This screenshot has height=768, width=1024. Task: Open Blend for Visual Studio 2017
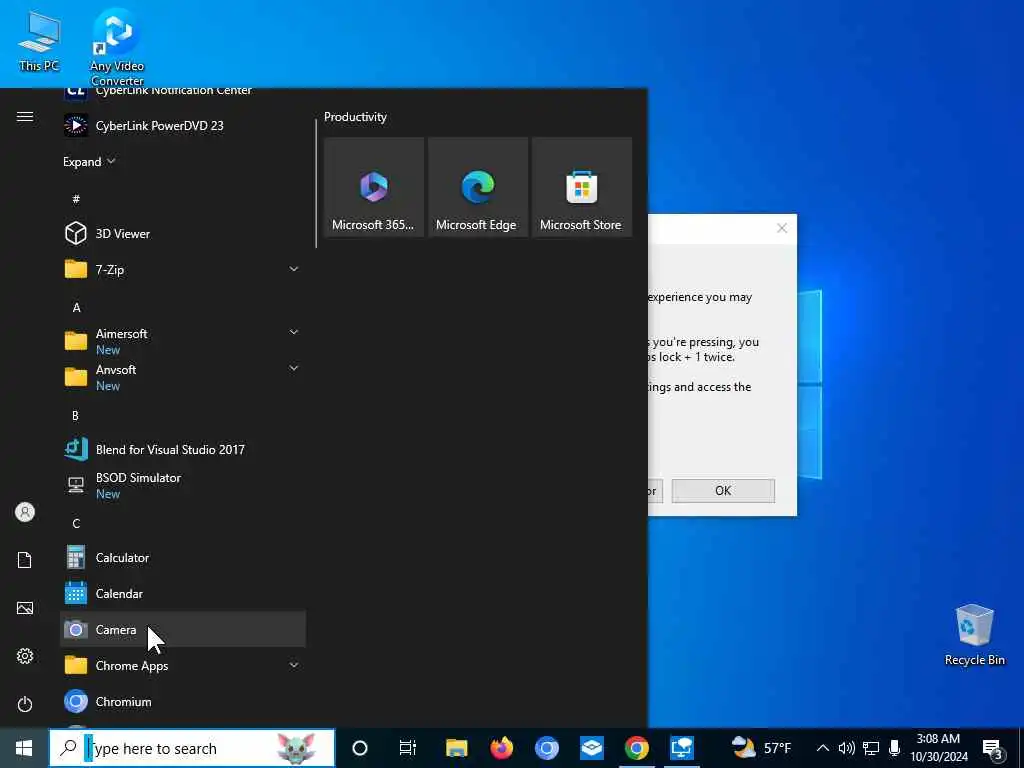(182, 449)
